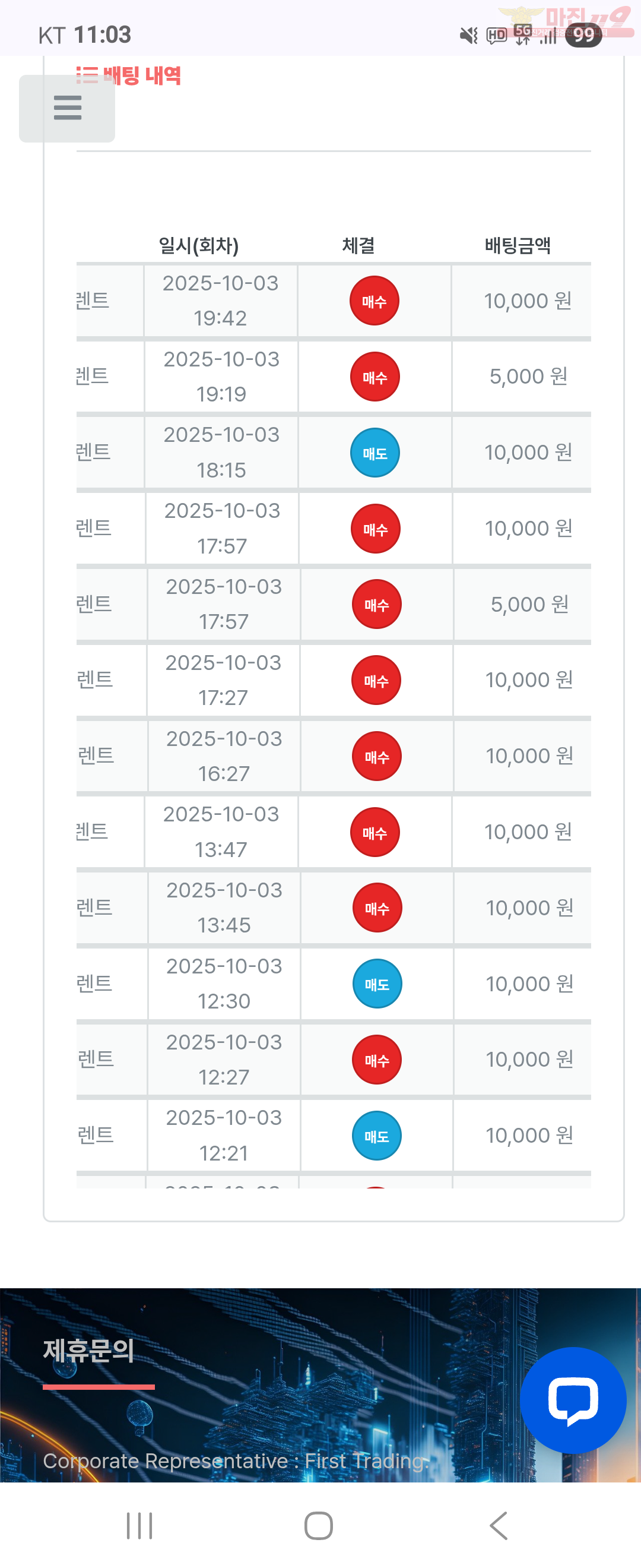Select the 제휴문의 footer tab

[x=89, y=1351]
